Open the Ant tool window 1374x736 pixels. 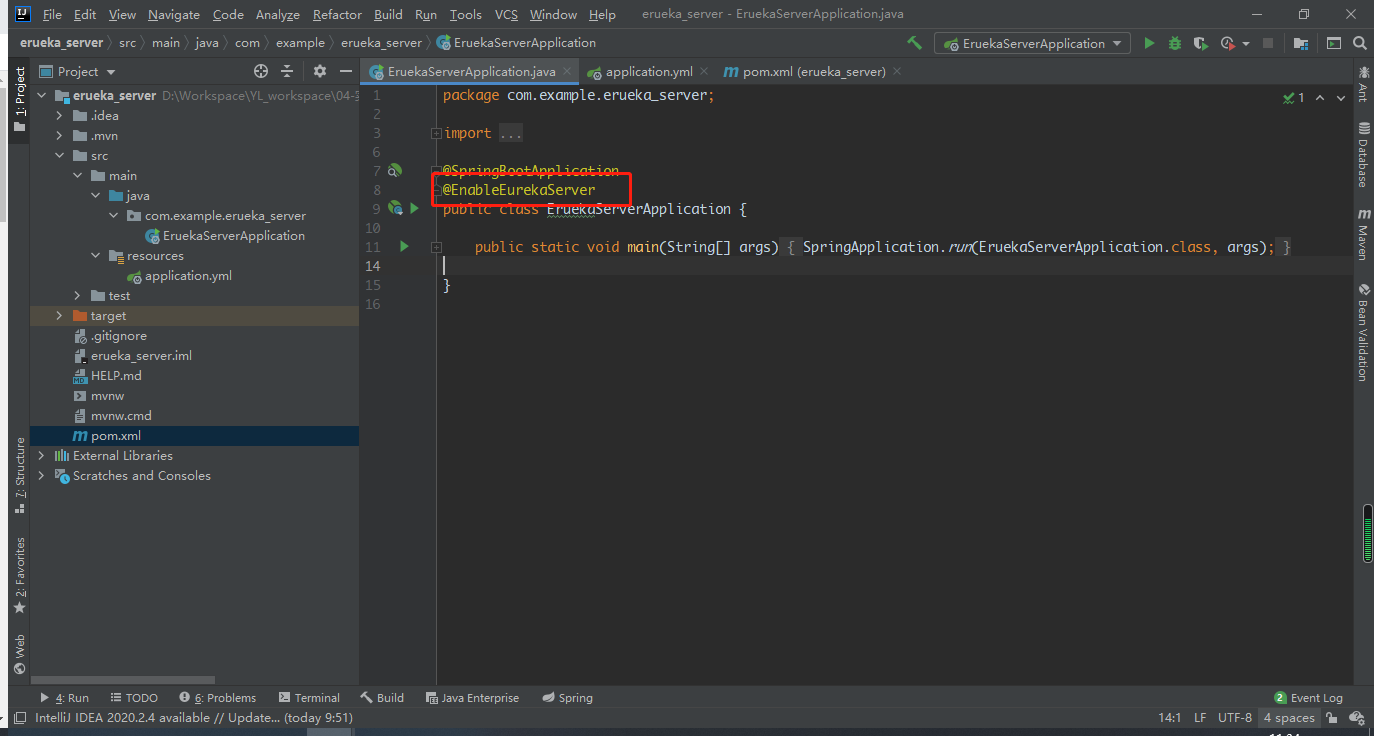1363,83
